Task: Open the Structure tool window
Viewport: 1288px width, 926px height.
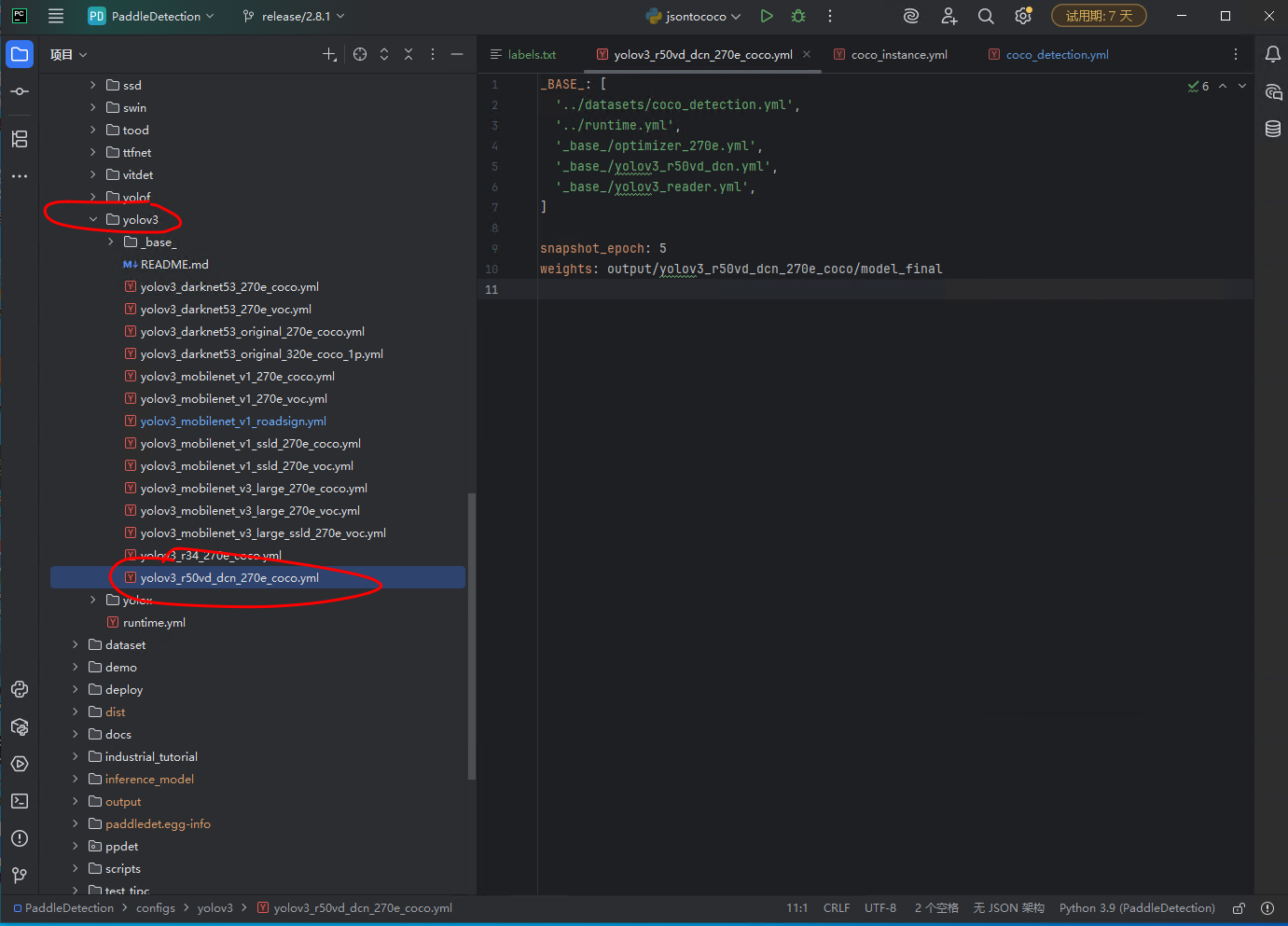Action: click(x=20, y=139)
